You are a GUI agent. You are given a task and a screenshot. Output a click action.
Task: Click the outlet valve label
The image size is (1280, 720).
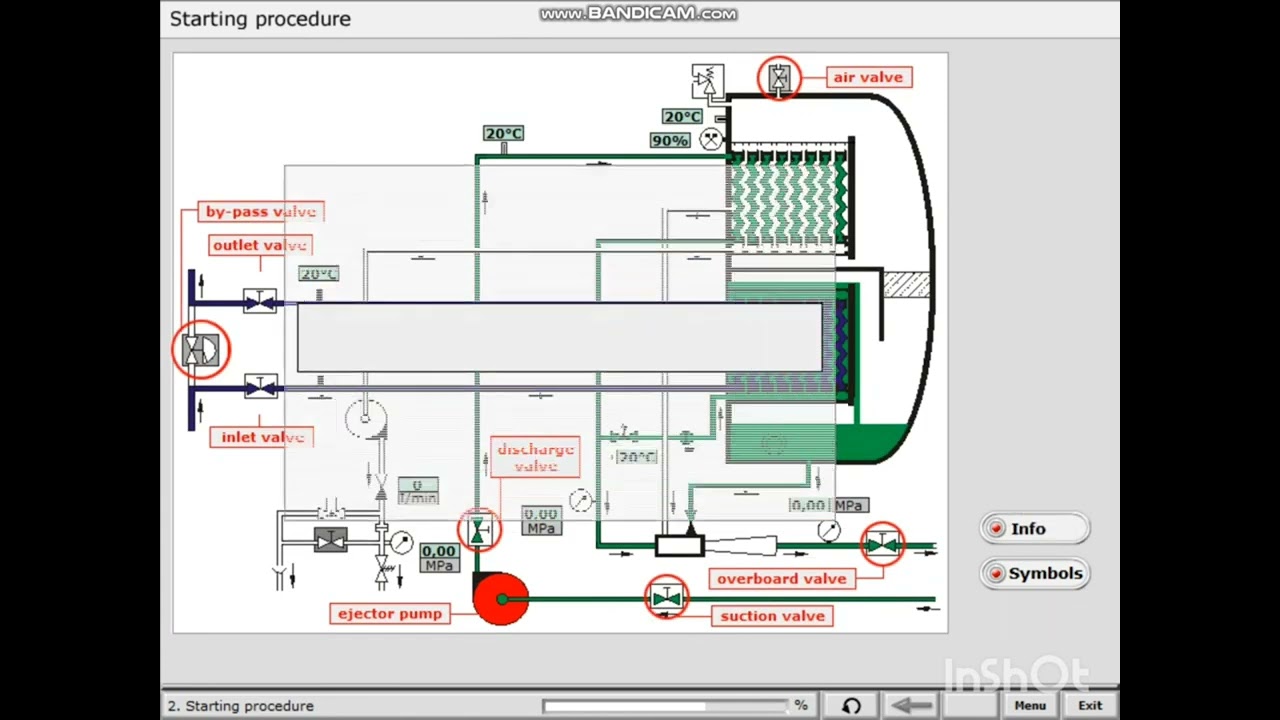coord(260,245)
